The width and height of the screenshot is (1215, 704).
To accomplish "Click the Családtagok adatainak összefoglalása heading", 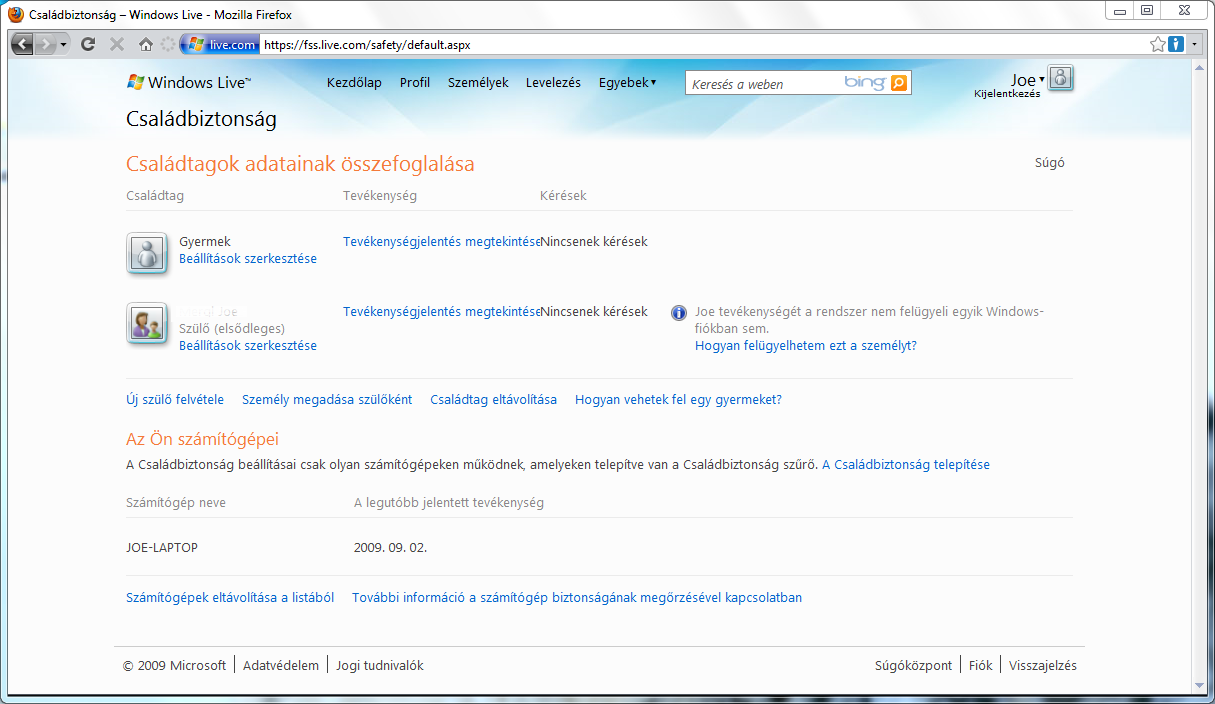I will (300, 164).
